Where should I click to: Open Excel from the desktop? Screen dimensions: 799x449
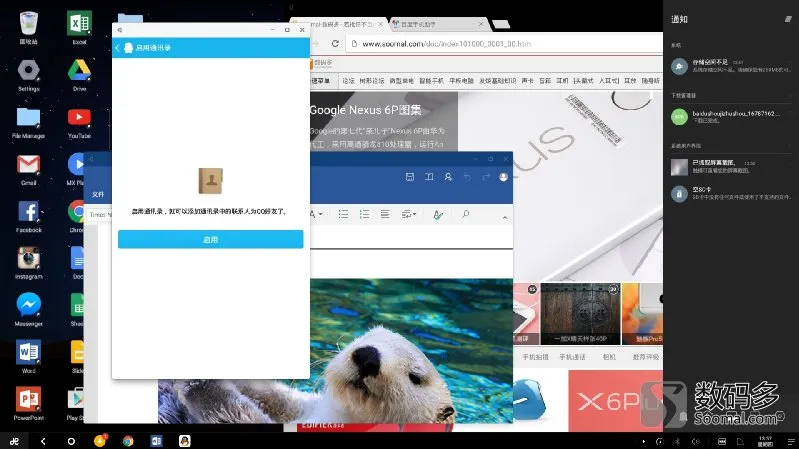point(79,28)
